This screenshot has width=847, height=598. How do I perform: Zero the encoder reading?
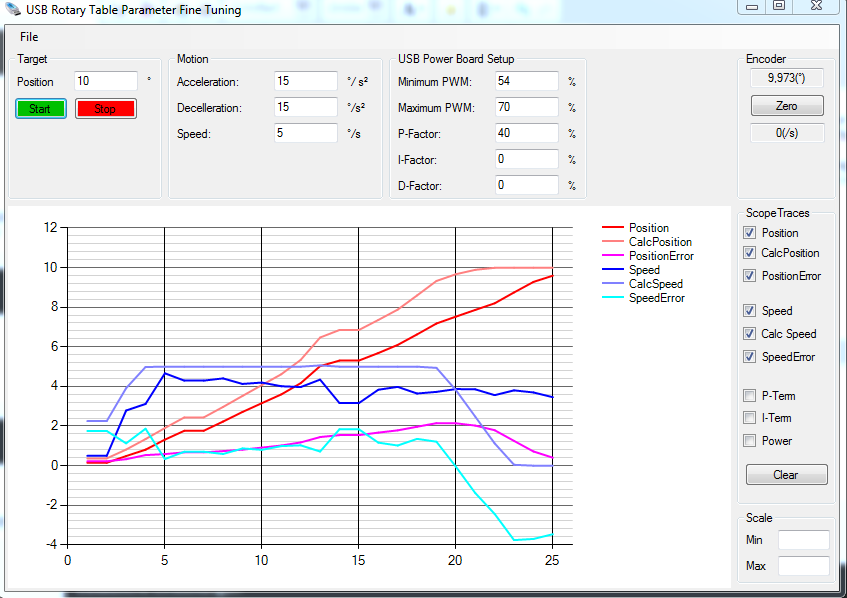point(787,106)
